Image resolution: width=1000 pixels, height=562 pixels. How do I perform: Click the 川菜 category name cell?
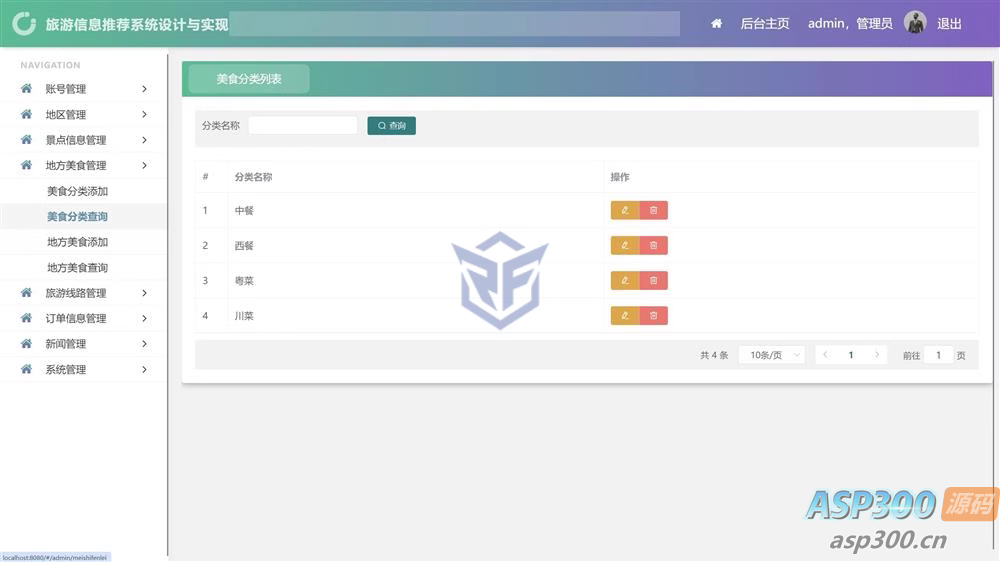click(x=244, y=316)
